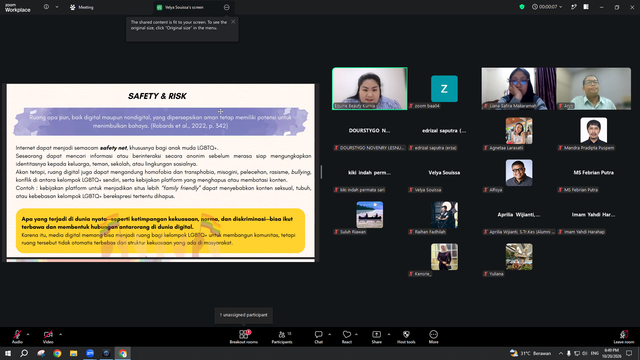Screen dimensions: 640x360
Task: Click the meeting timer clock icon
Action: pyautogui.click(x=535, y=7)
